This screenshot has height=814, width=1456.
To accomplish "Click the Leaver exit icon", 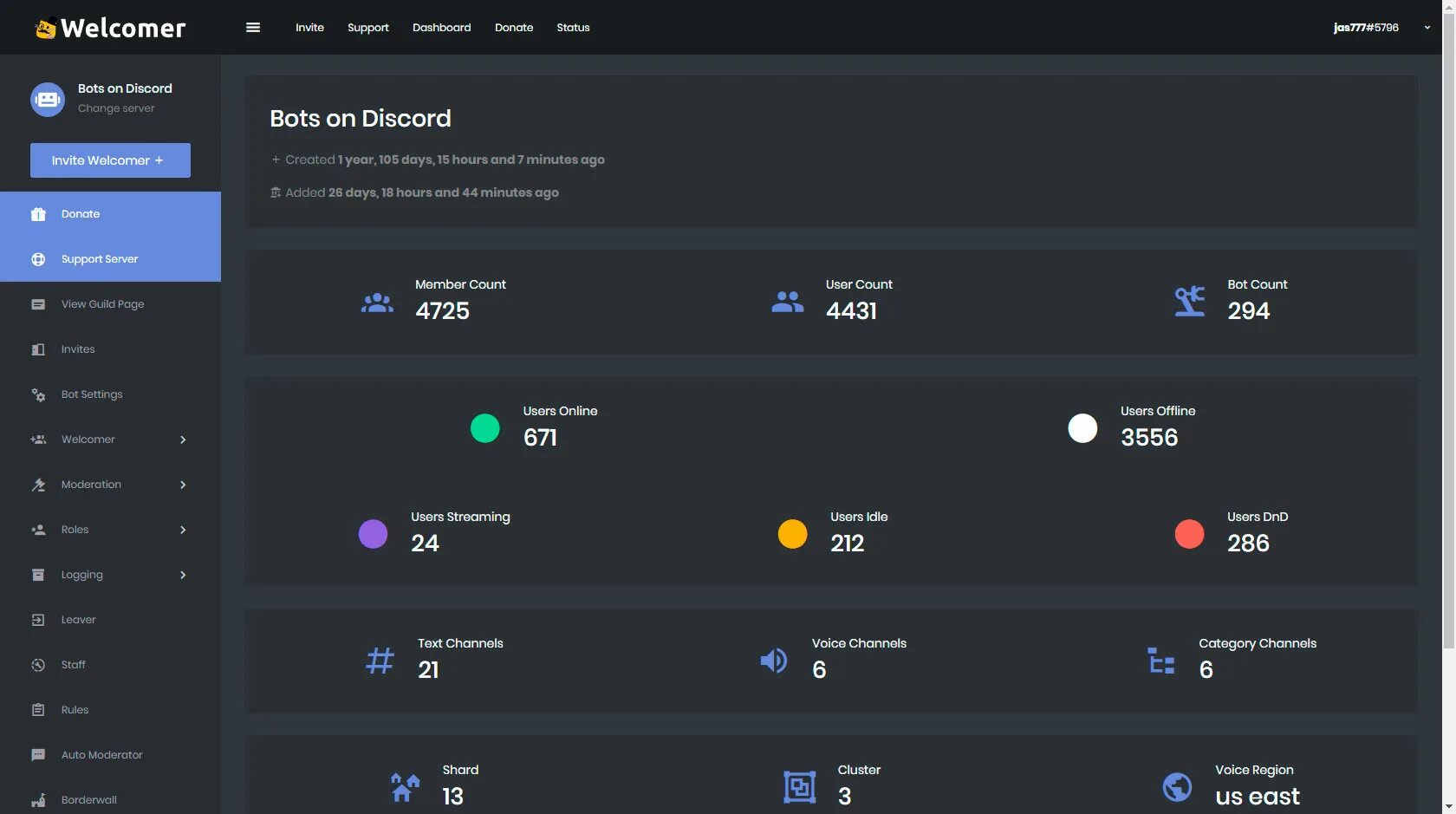I will [38, 620].
